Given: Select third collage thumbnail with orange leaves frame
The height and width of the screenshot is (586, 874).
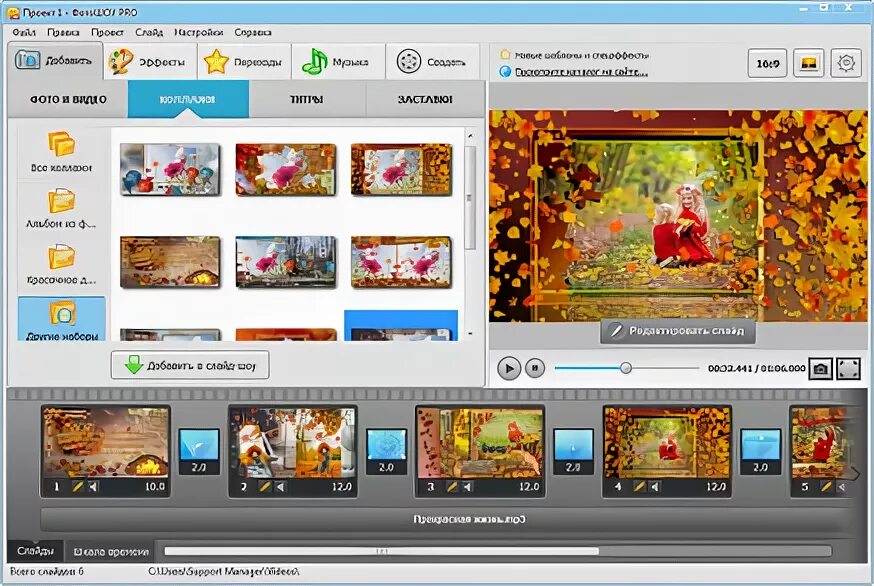Looking at the screenshot, I should [401, 169].
